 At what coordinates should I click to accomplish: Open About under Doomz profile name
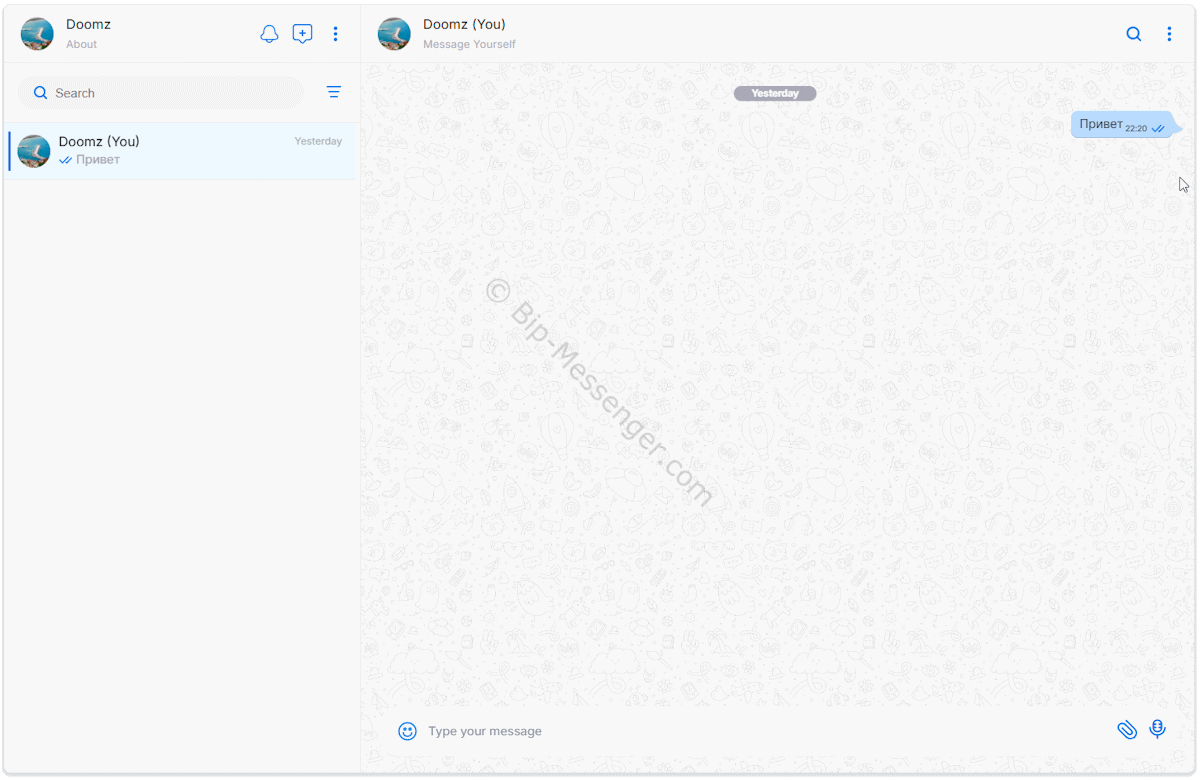pos(82,44)
